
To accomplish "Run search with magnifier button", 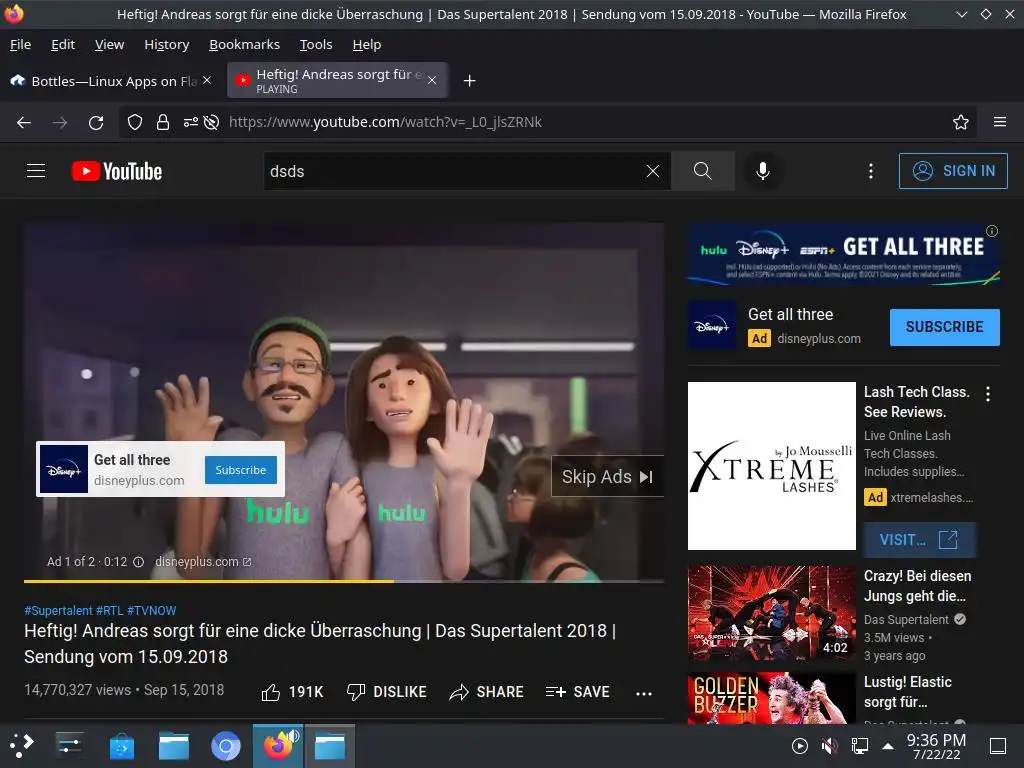I will [x=703, y=171].
